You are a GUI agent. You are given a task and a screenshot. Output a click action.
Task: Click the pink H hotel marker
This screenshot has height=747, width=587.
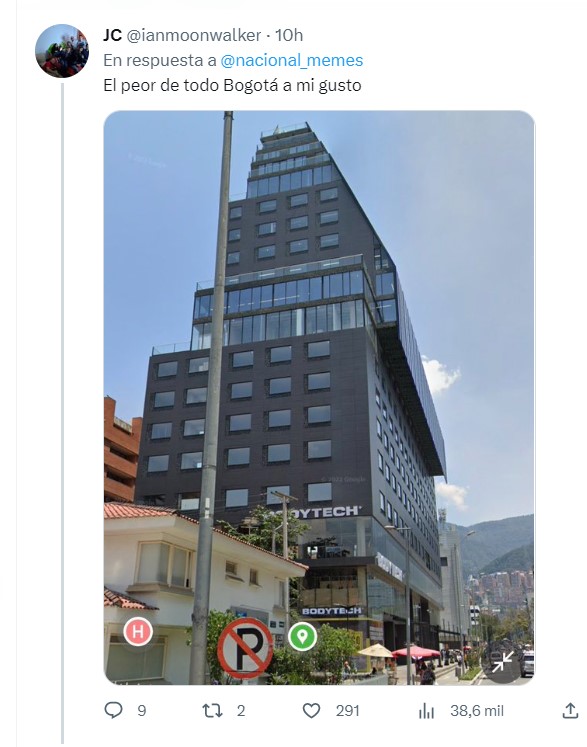tap(138, 632)
